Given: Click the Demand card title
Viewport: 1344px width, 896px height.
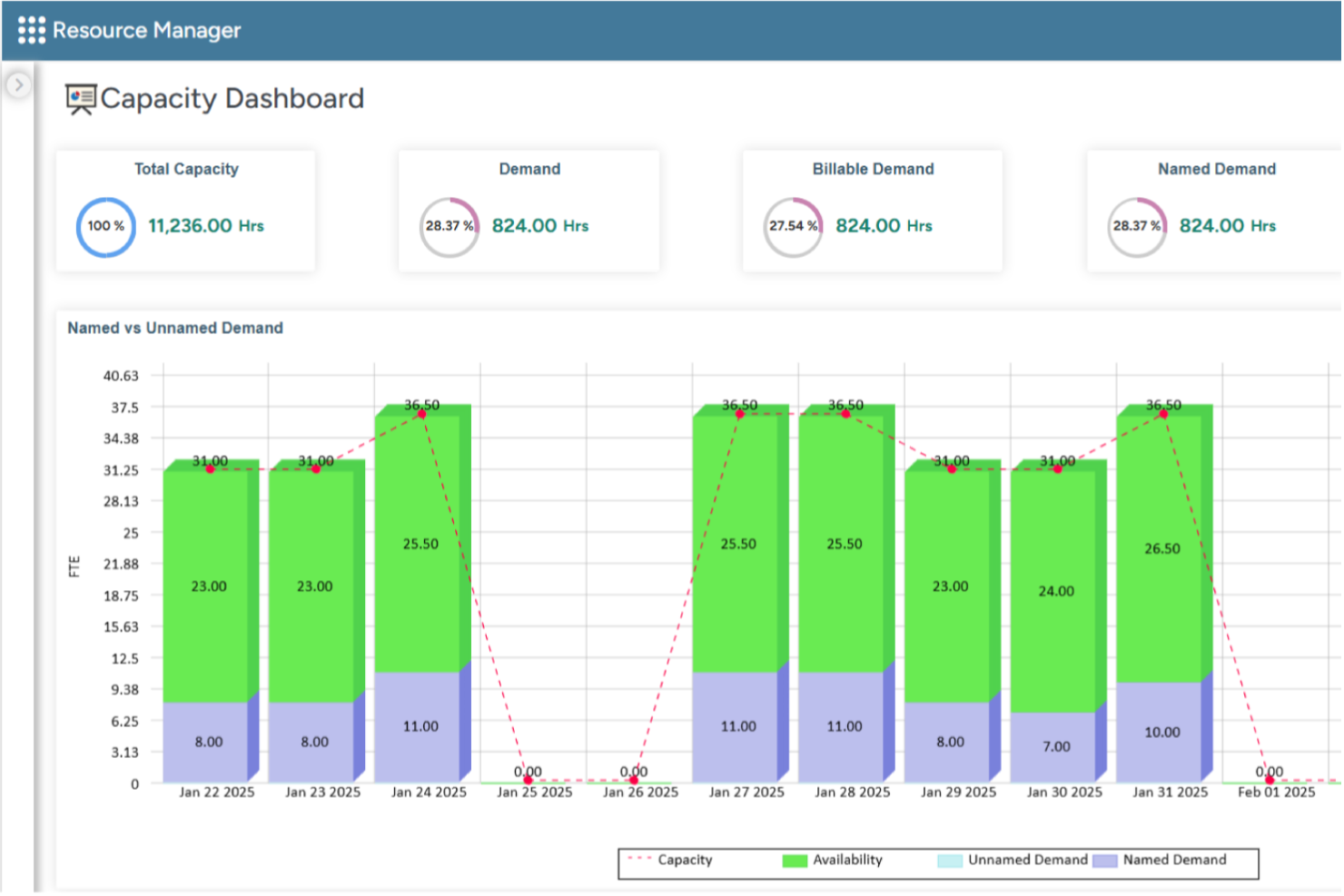Looking at the screenshot, I should point(529,169).
